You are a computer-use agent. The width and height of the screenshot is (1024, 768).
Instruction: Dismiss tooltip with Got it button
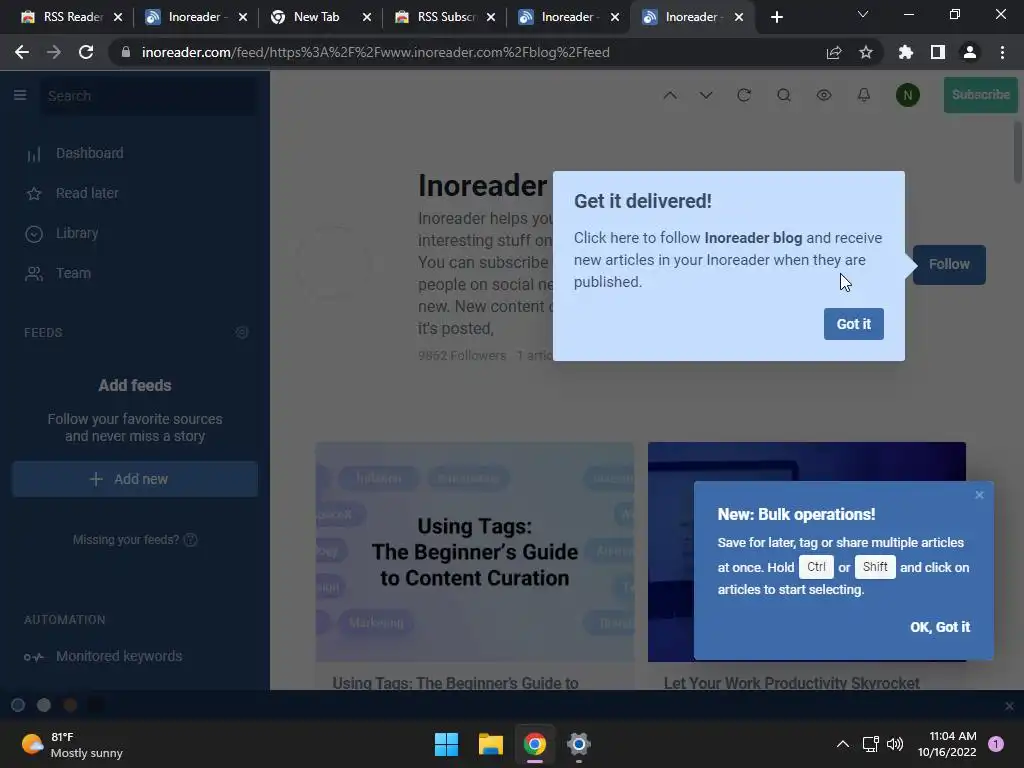[854, 324]
